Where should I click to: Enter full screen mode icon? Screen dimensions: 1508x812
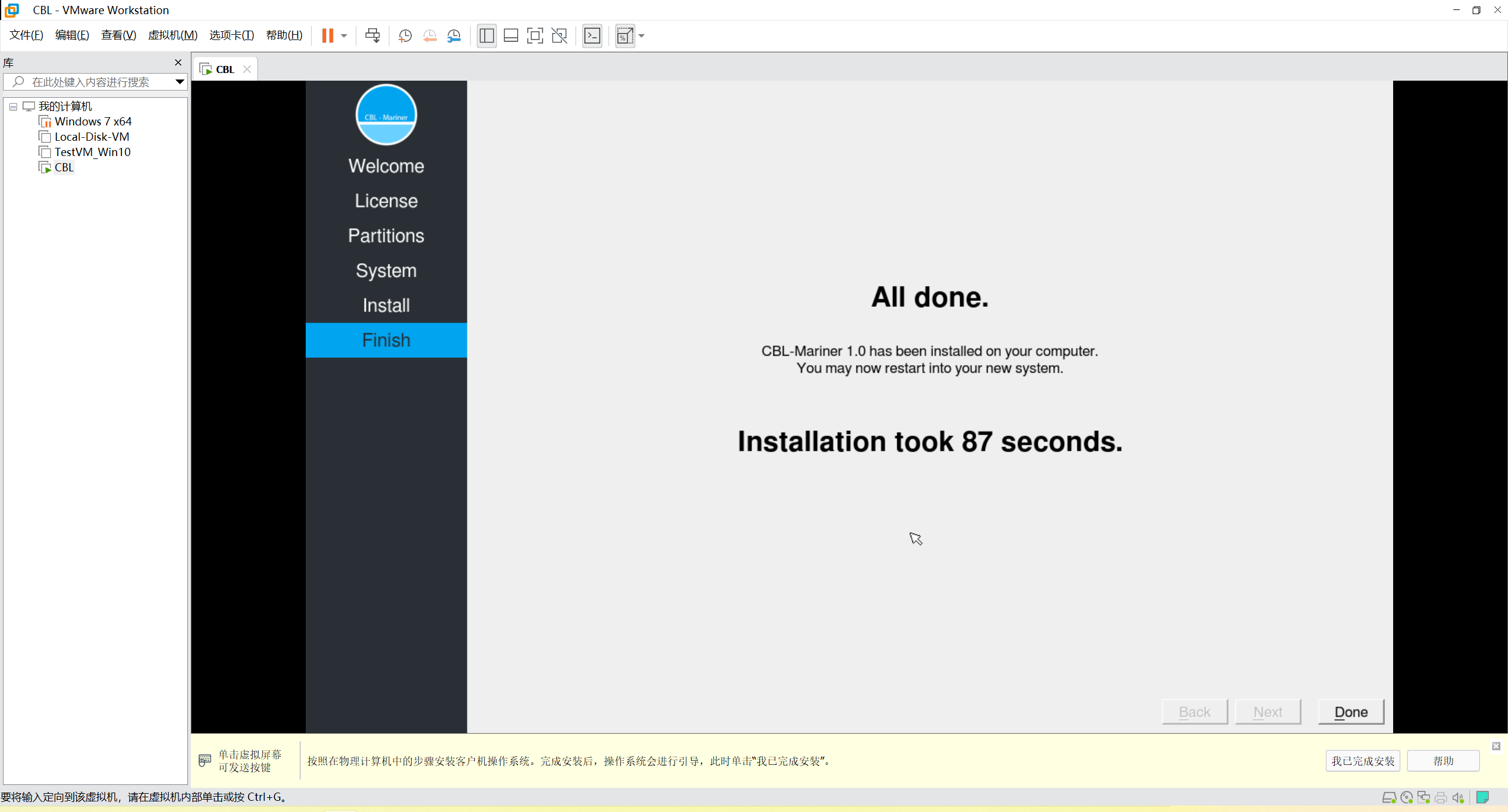click(535, 36)
